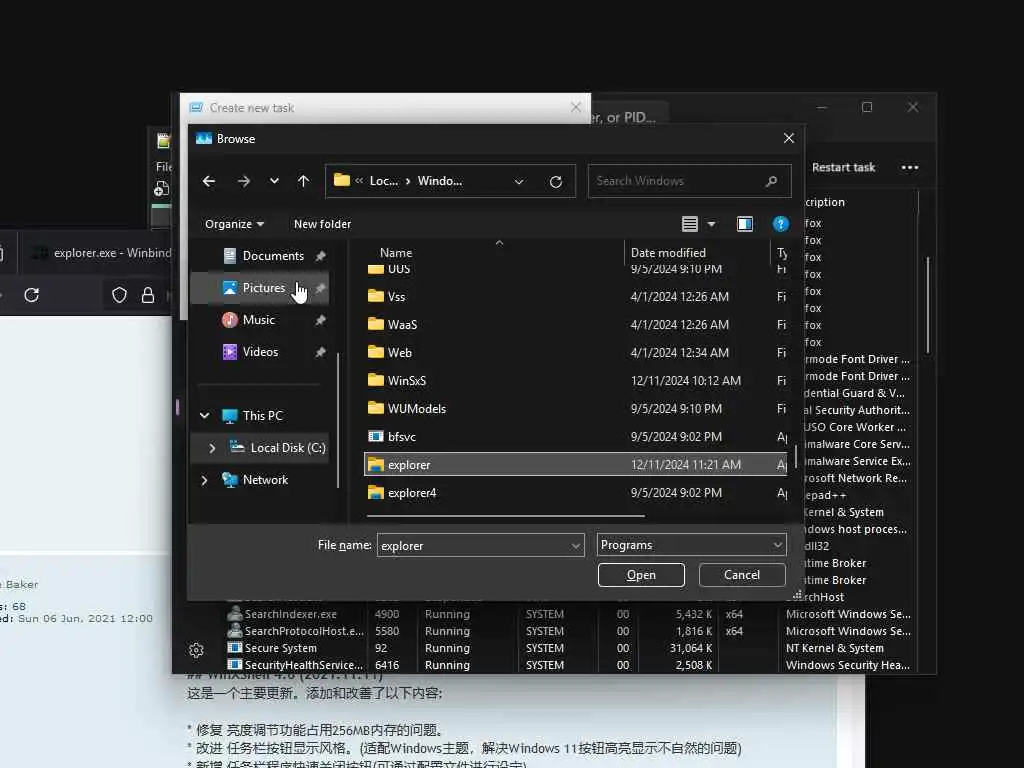Expand the Network tree node
1024x768 pixels.
pyautogui.click(x=204, y=480)
